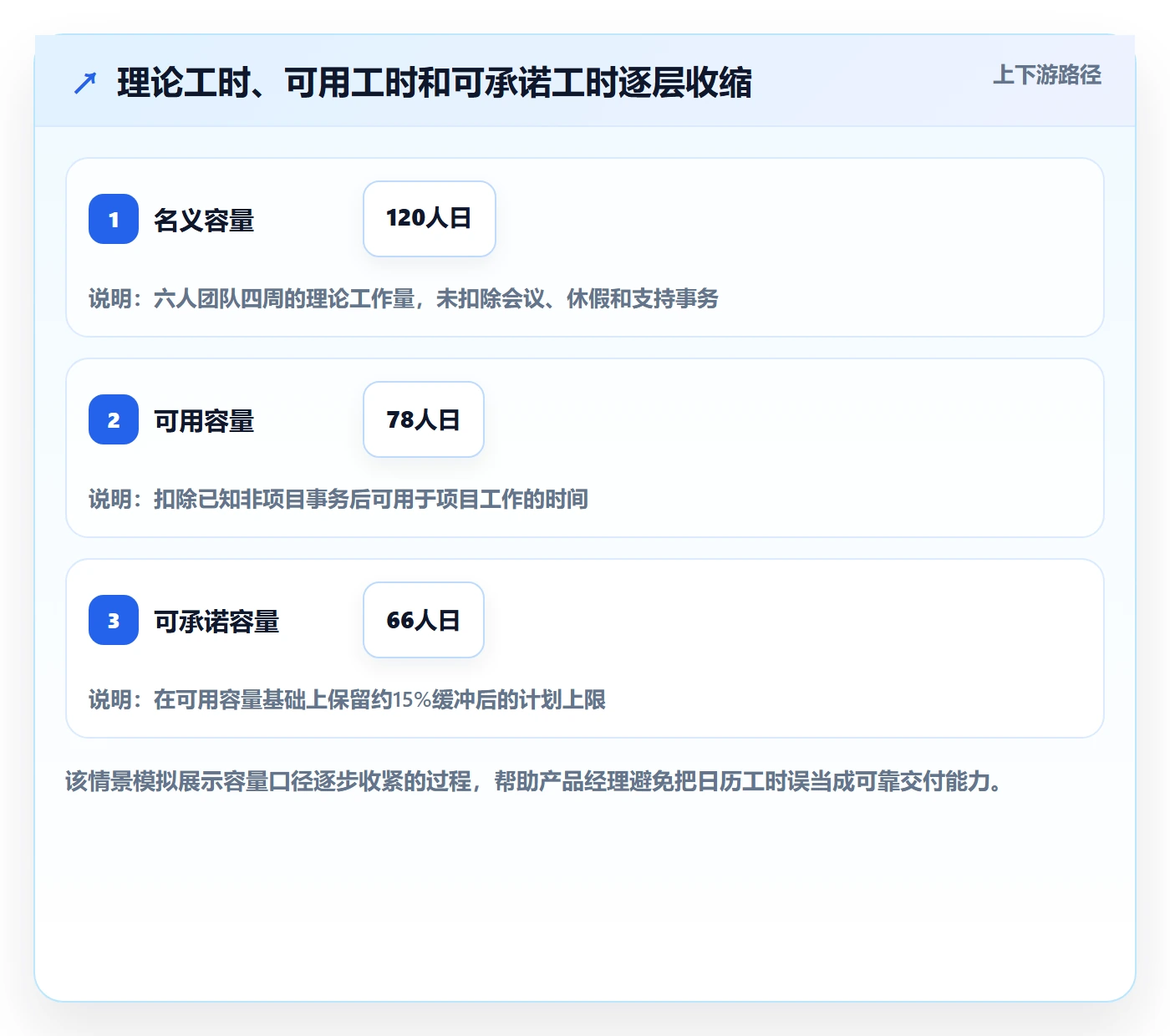This screenshot has height=1036, width=1170.
Task: Click the 78人日 value box
Action: [x=424, y=419]
